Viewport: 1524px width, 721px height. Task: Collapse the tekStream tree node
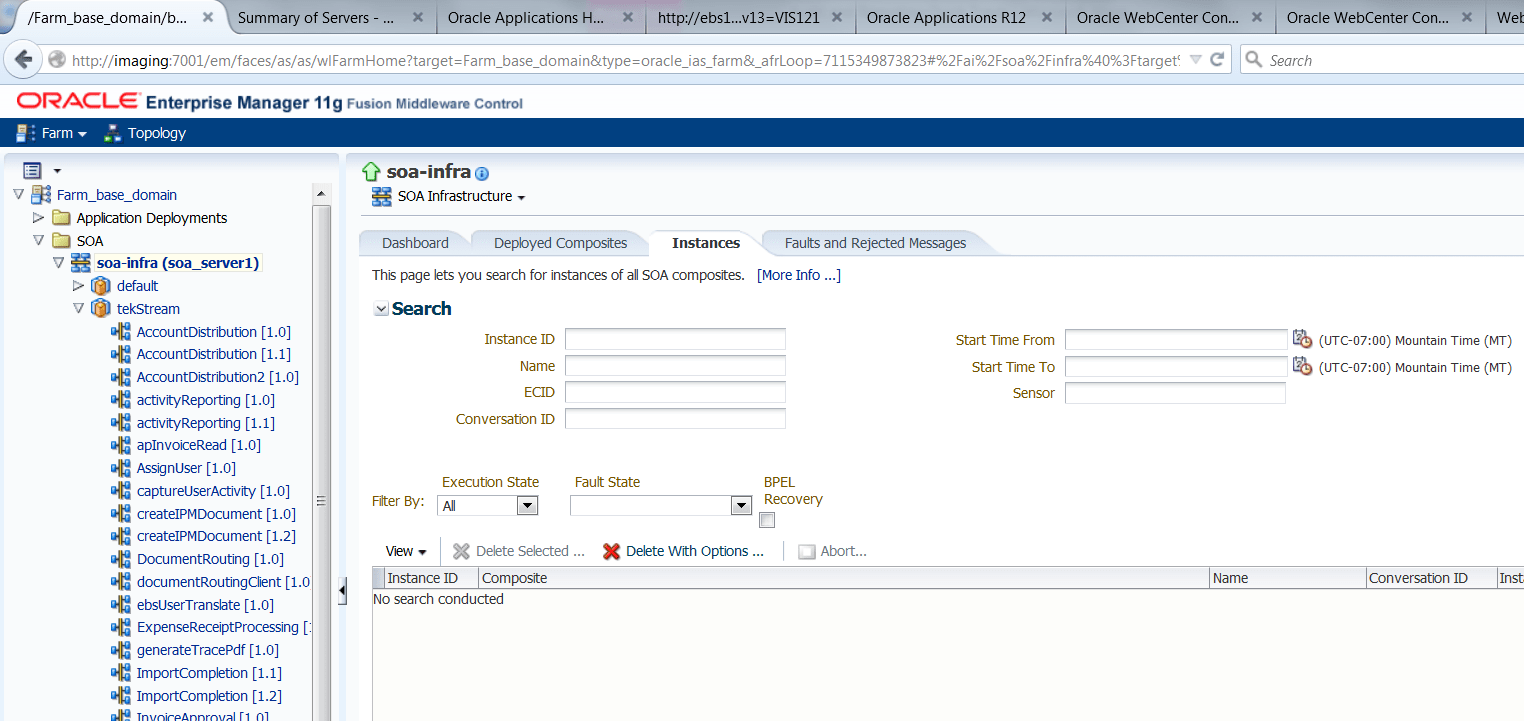tap(79, 309)
